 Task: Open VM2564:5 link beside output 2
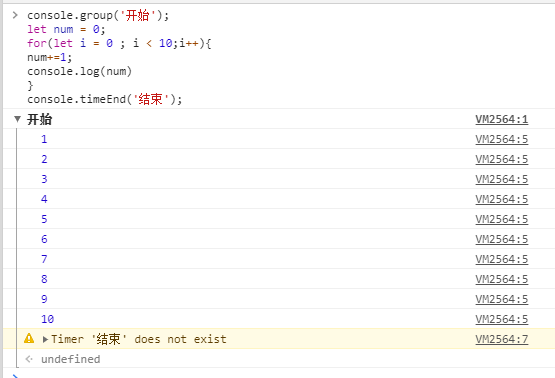coord(502,159)
